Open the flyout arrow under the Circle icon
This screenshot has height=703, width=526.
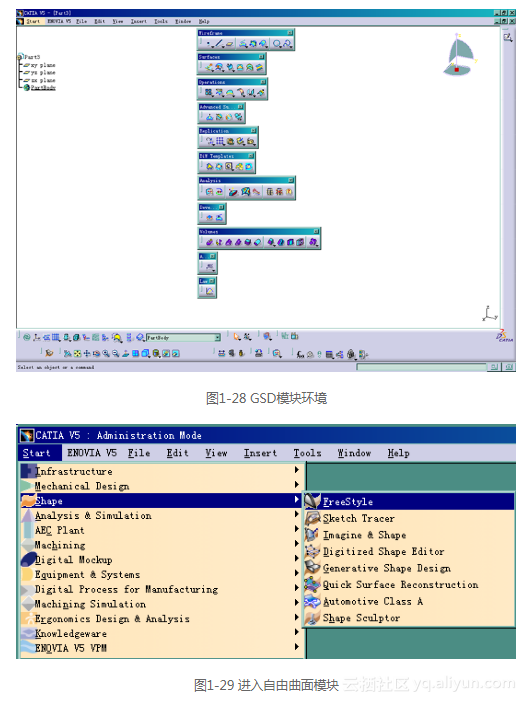coord(281,47)
